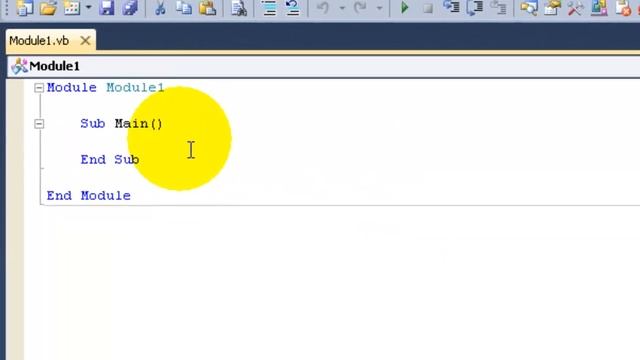Image resolution: width=640 pixels, height=360 pixels.
Task: Click the 'Sub Main()' code line
Action: (122, 124)
